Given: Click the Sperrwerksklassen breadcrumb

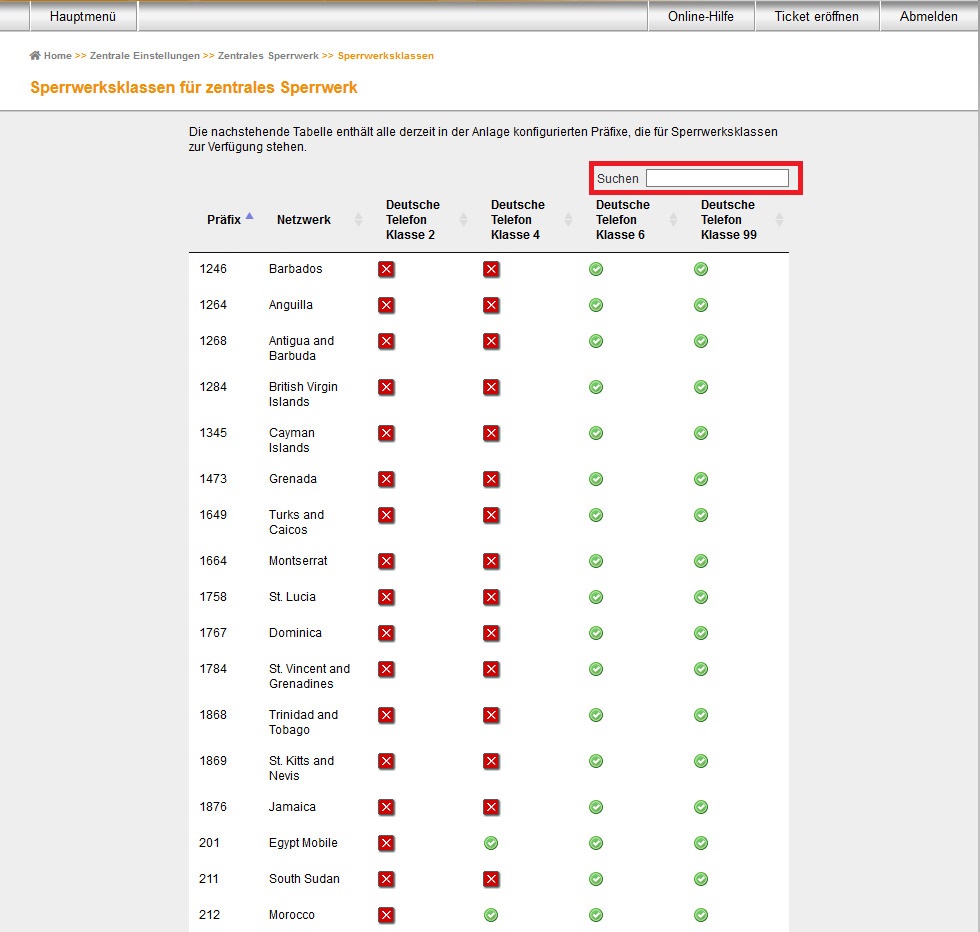Looking at the screenshot, I should click(x=386, y=56).
